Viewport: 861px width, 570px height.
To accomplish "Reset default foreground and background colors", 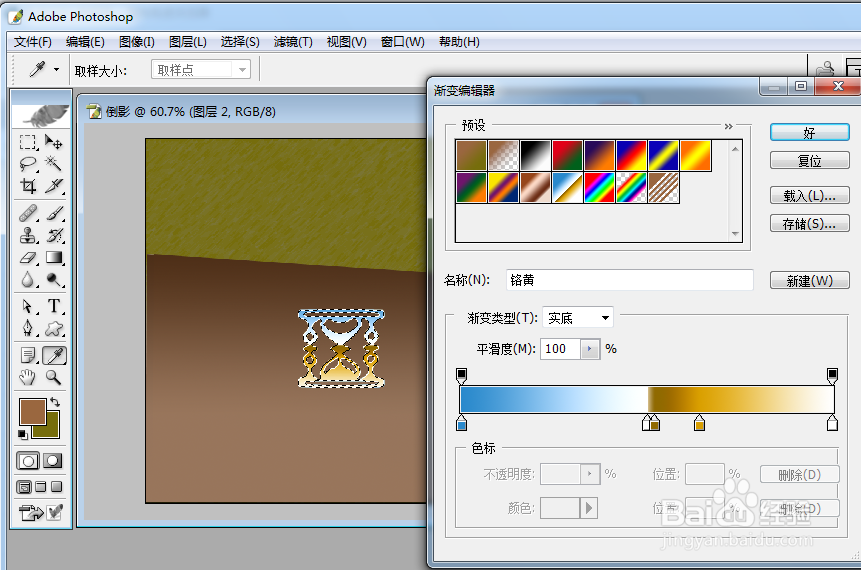I will 23,435.
